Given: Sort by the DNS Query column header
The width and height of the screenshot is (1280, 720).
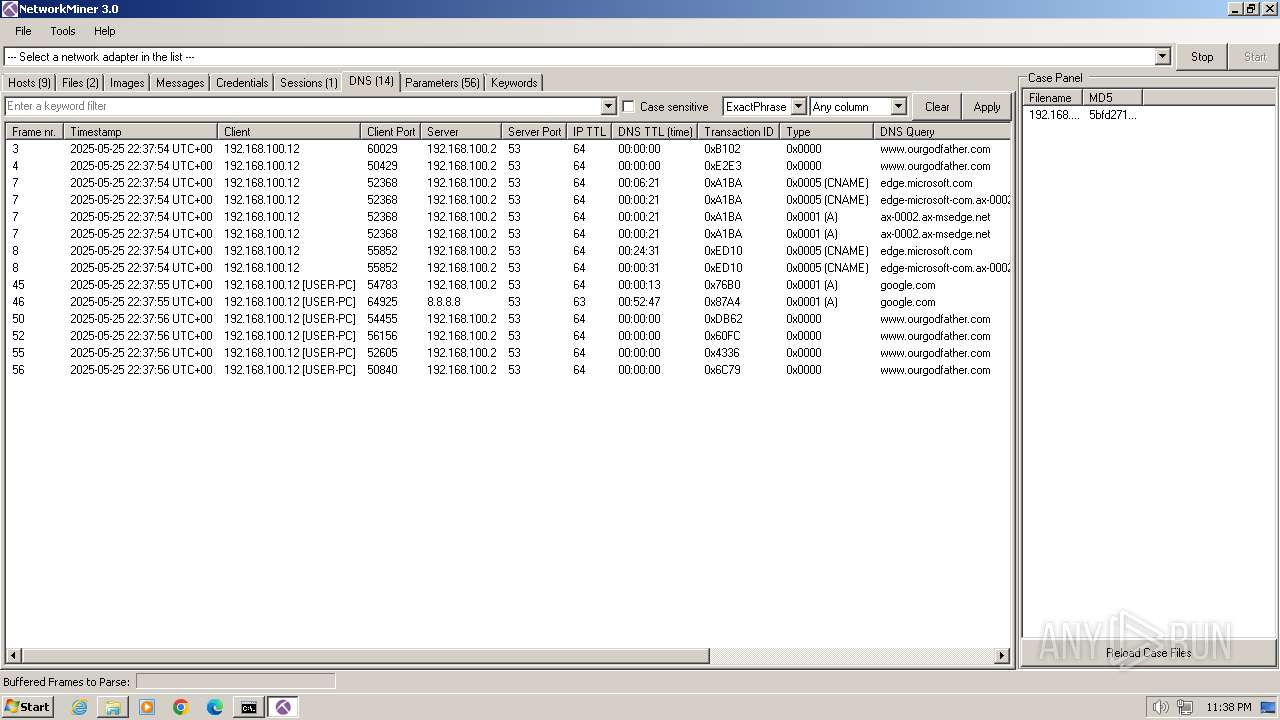Looking at the screenshot, I should (942, 132).
